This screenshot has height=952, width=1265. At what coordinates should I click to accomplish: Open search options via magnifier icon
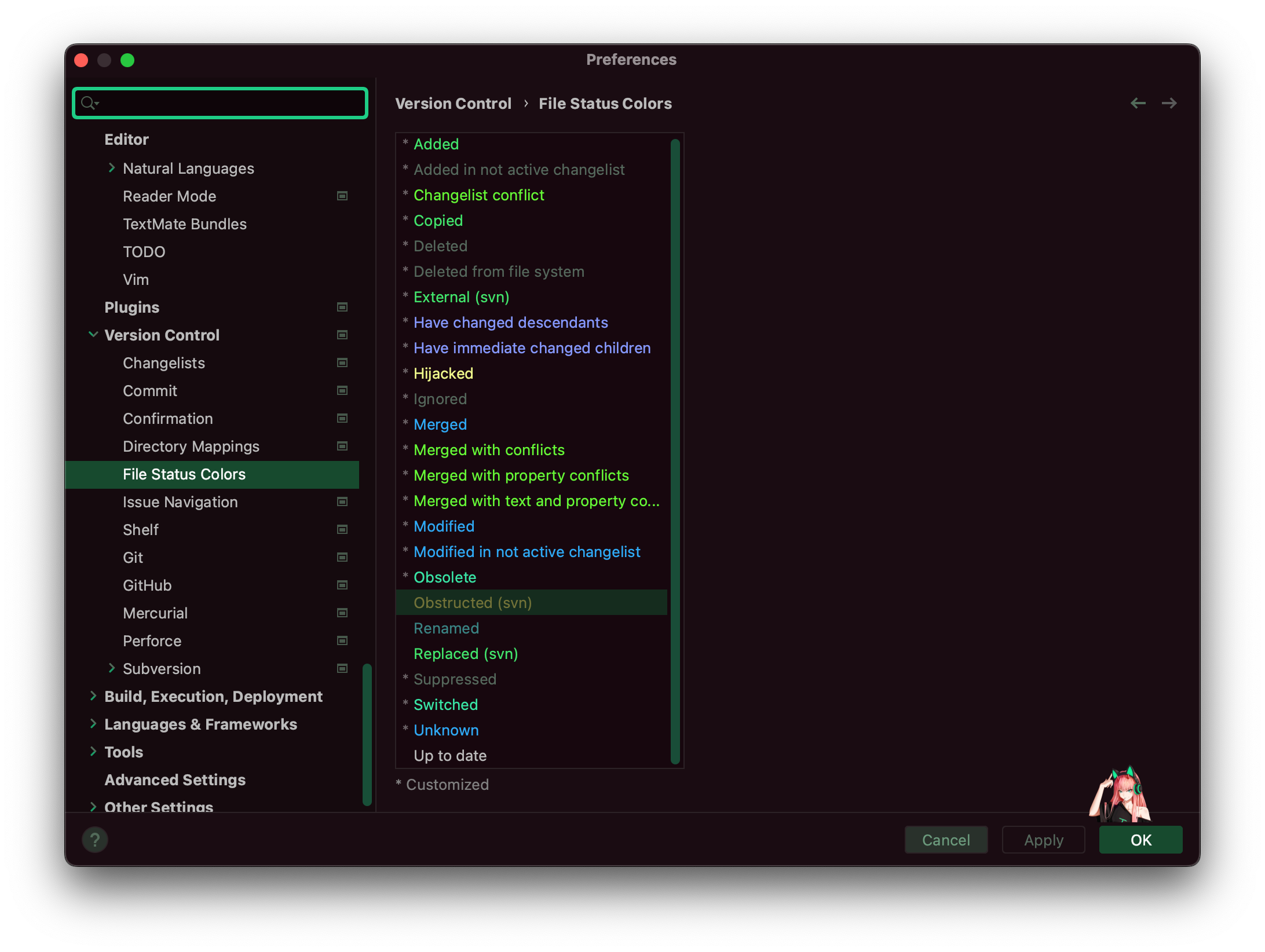point(90,102)
